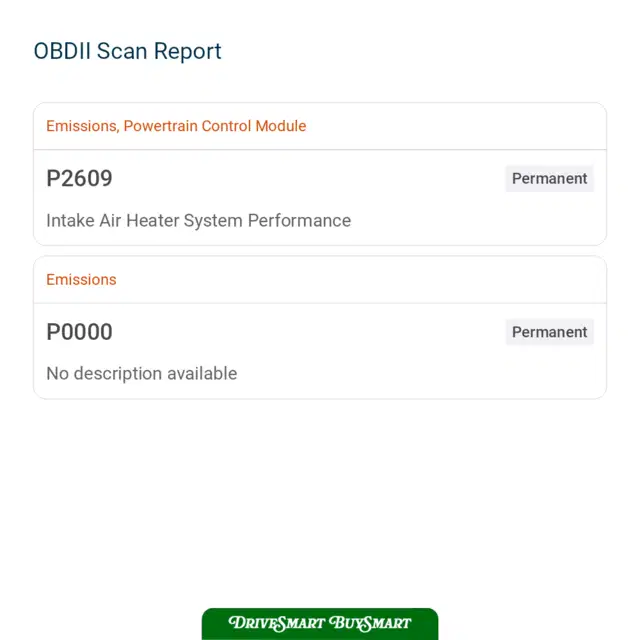Click the OBDII Scan Report heading
640x640 pixels.
tap(127, 51)
